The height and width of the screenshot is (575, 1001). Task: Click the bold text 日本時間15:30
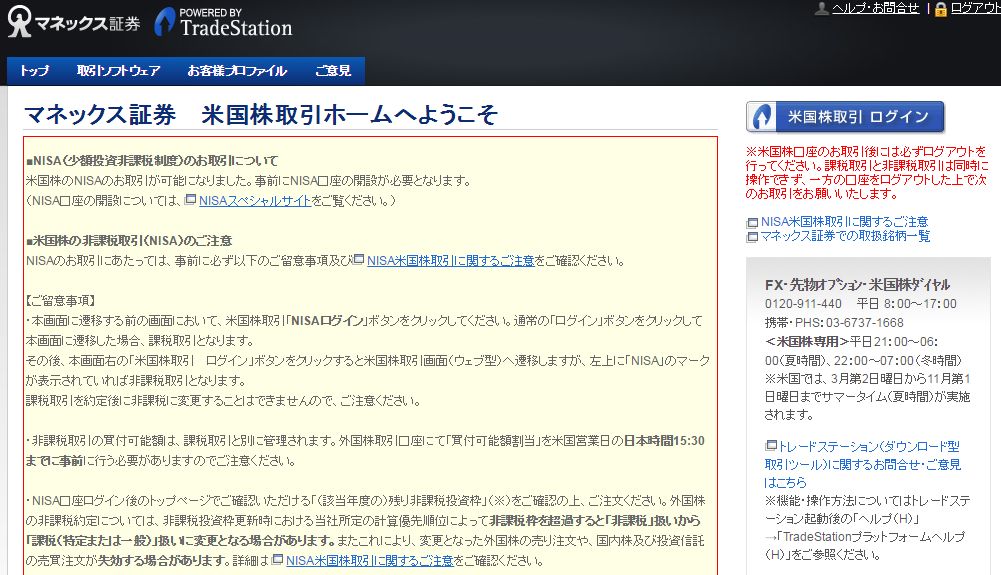(664, 441)
